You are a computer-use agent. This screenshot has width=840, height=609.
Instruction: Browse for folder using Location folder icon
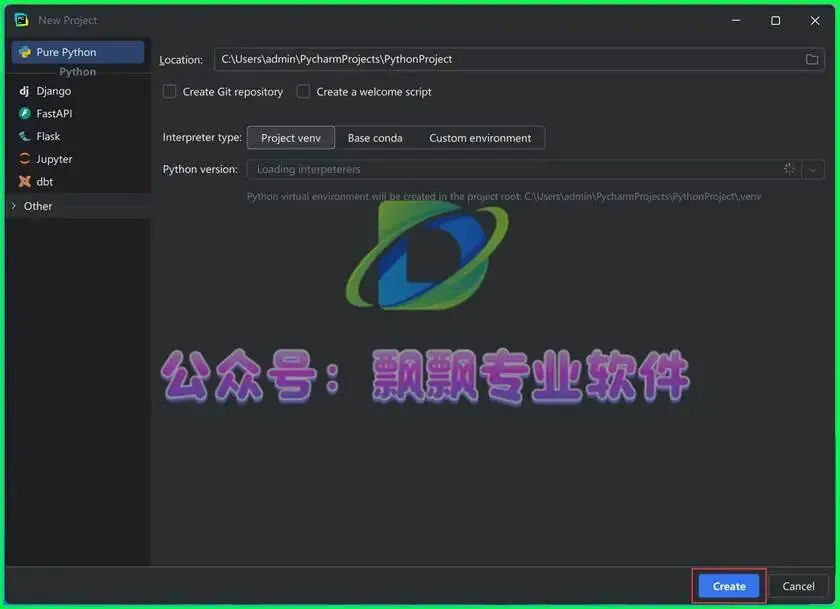coord(812,59)
